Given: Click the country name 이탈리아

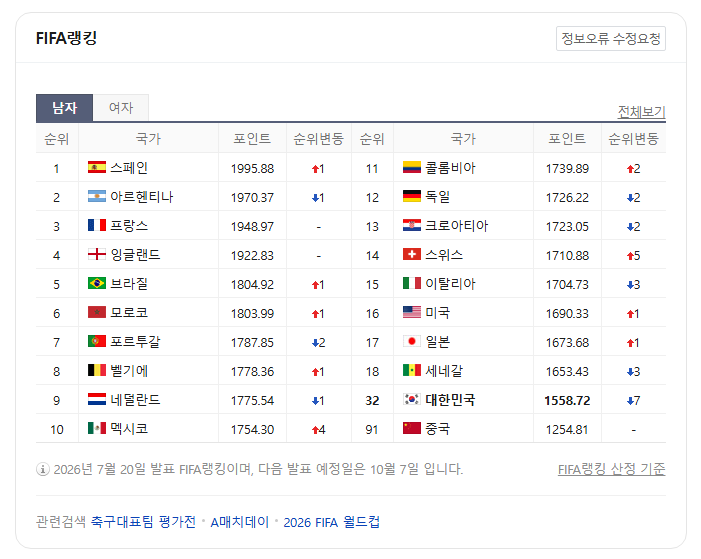Looking at the screenshot, I should click(450, 284).
